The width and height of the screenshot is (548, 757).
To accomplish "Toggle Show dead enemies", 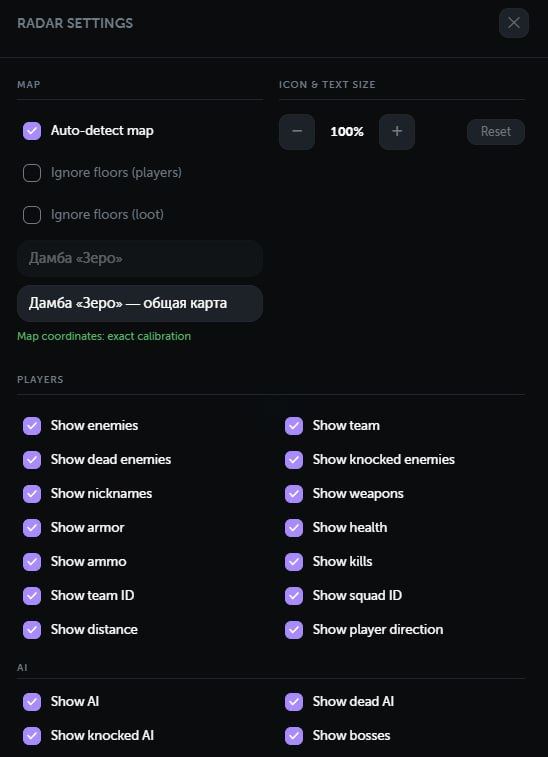I will pyautogui.click(x=32, y=460).
